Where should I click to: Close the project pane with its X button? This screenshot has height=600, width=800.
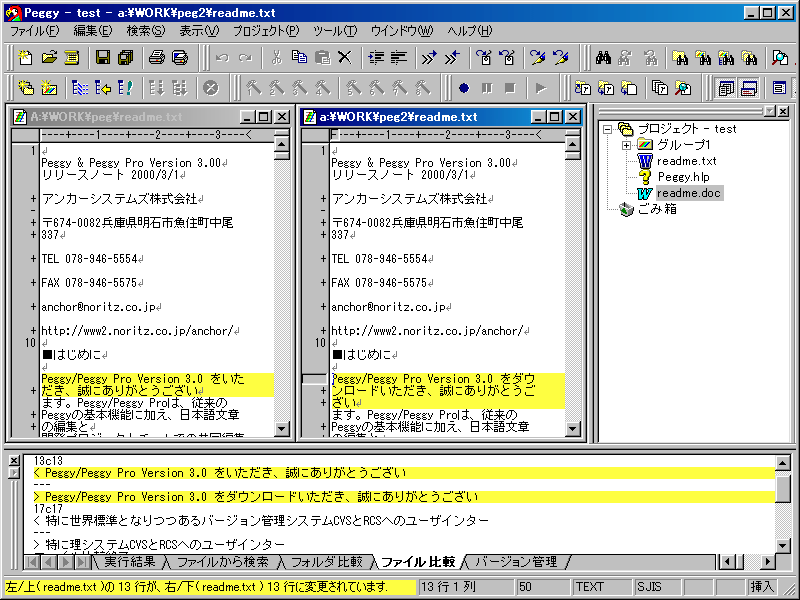784,111
